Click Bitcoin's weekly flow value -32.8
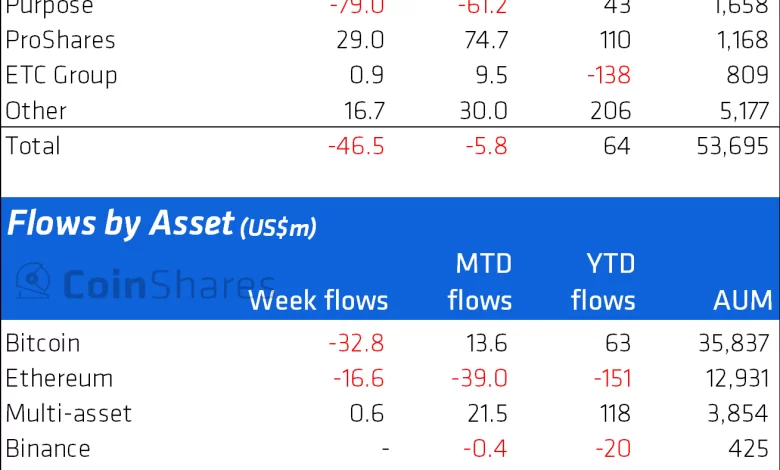The width and height of the screenshot is (780, 470). click(358, 343)
